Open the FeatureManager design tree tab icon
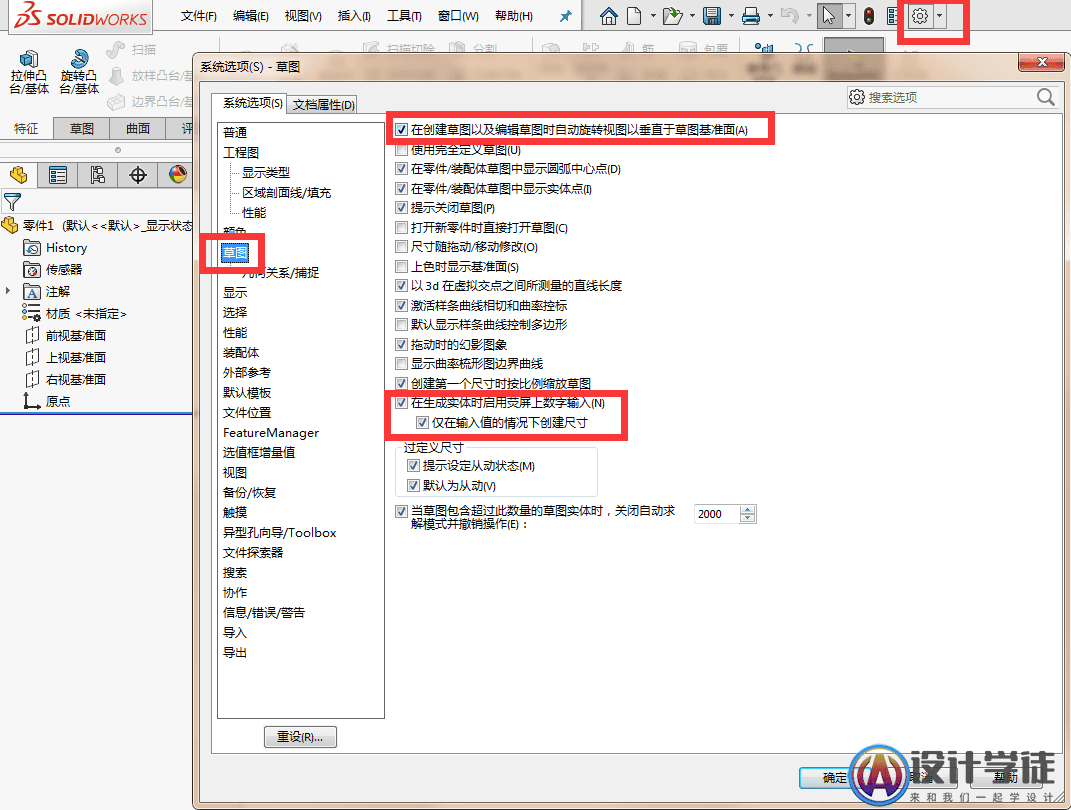The width and height of the screenshot is (1071, 810). point(18,176)
